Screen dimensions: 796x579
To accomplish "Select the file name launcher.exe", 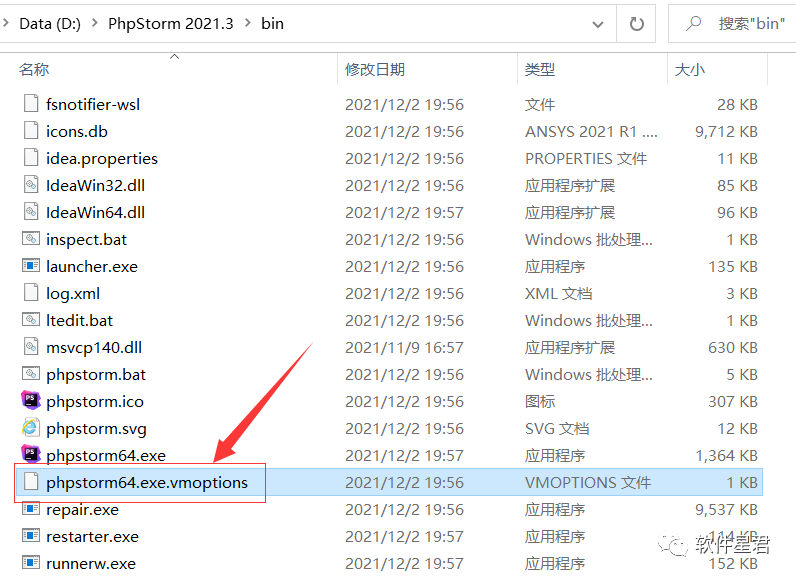I will click(x=92, y=266).
